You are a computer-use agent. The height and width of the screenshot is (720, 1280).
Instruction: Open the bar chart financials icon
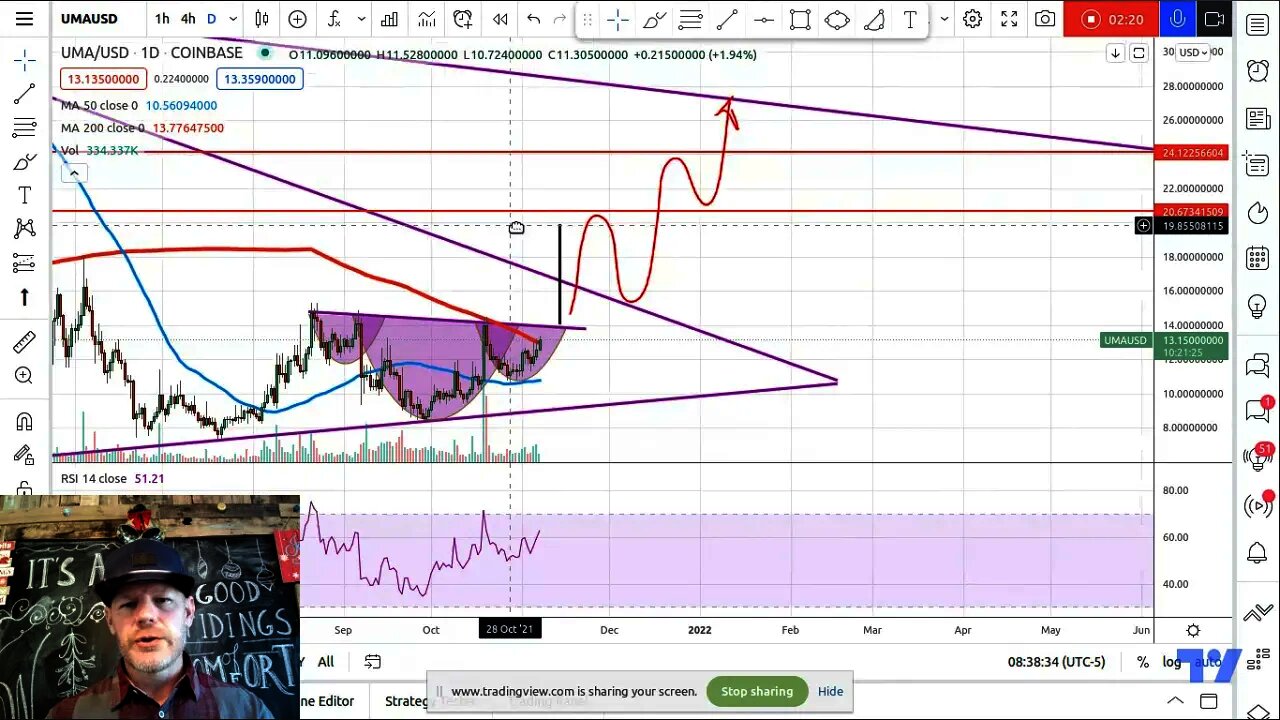click(x=389, y=18)
